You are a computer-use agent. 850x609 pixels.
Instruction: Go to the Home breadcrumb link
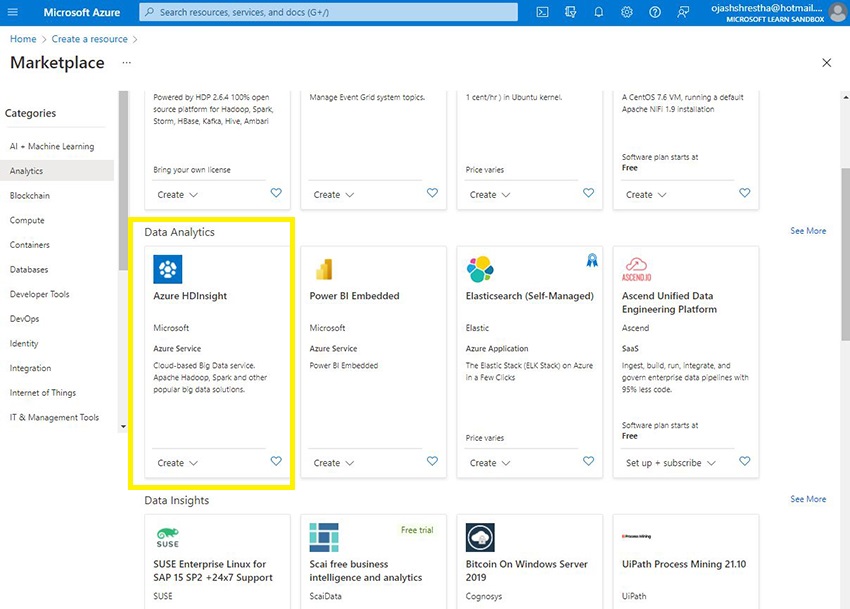23,39
